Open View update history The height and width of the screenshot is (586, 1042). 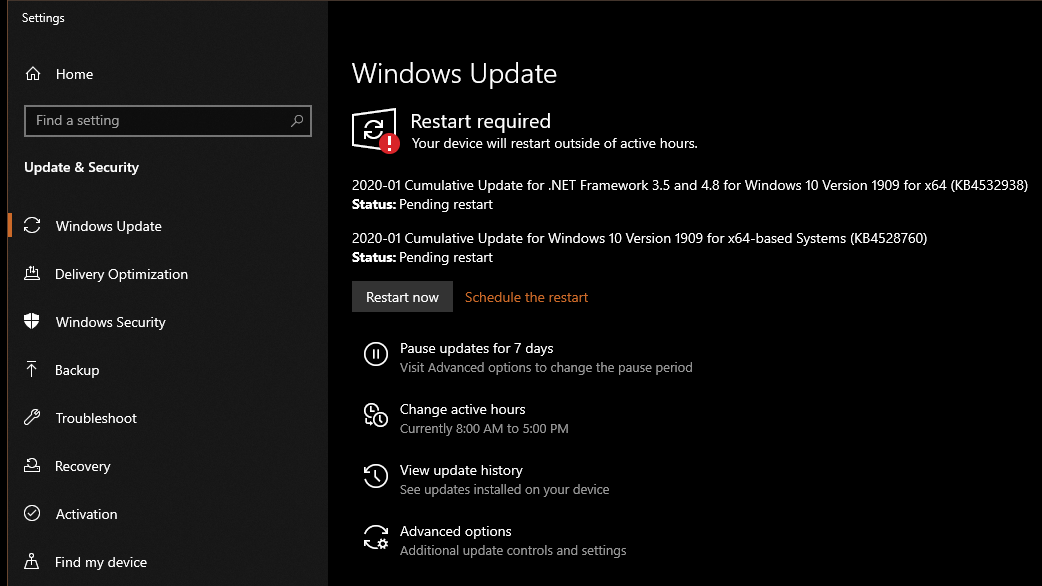point(461,470)
